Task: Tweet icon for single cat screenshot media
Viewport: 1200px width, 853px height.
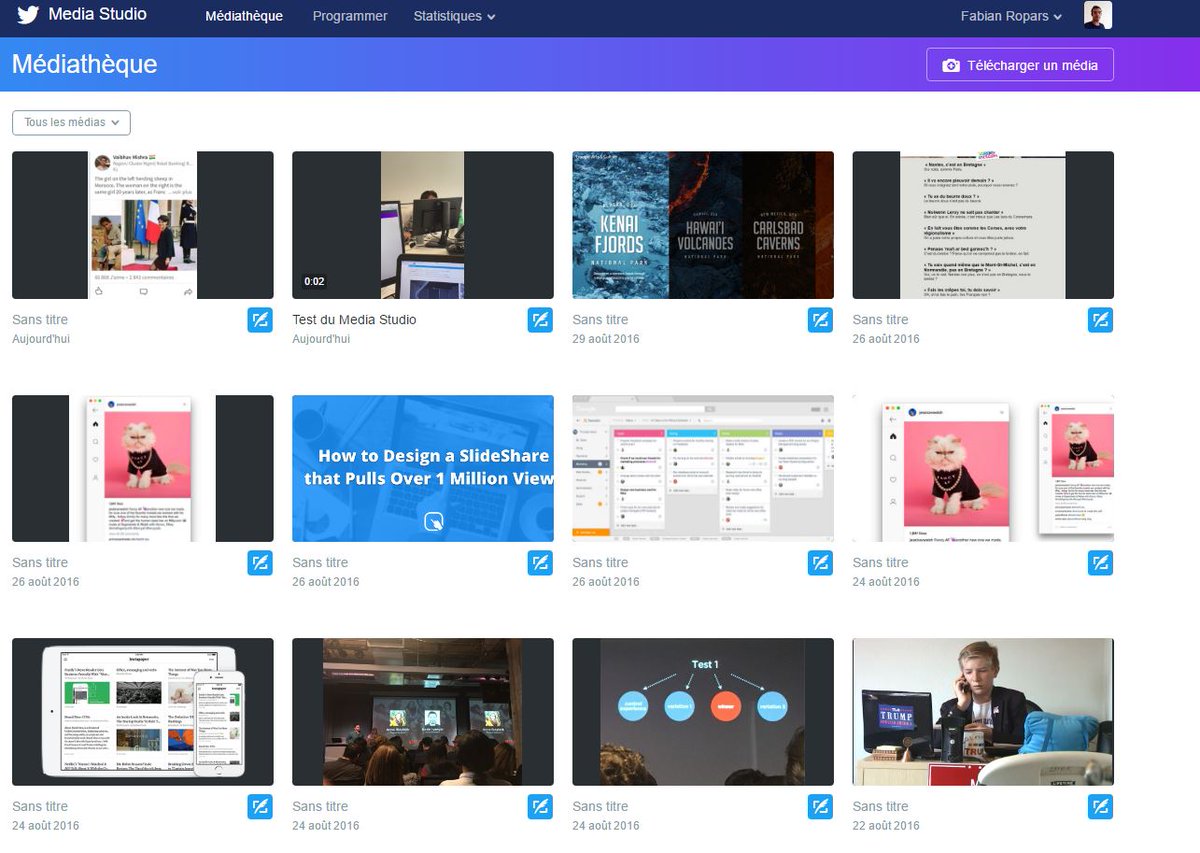Action: click(260, 563)
